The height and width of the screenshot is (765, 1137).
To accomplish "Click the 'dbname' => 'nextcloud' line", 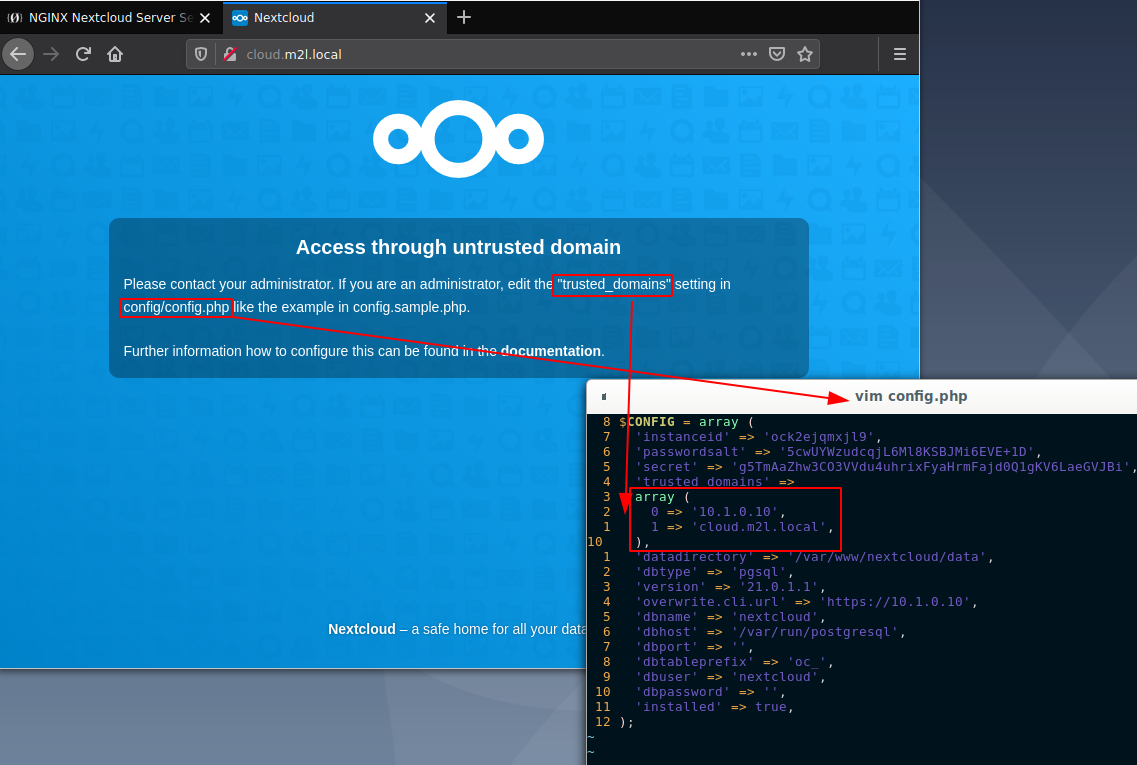I will pos(730,617).
